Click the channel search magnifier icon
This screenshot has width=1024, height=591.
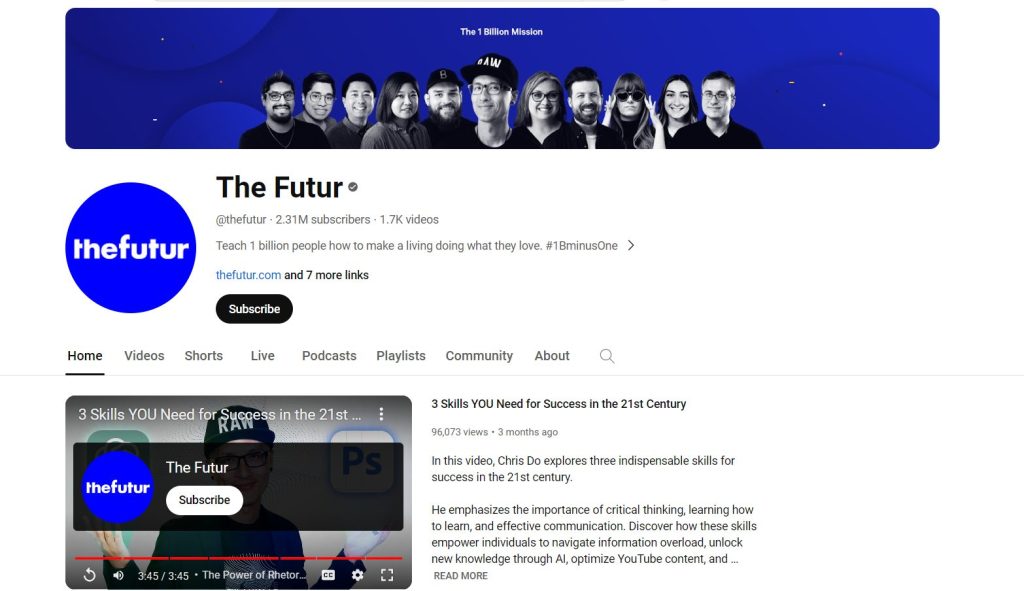607,356
